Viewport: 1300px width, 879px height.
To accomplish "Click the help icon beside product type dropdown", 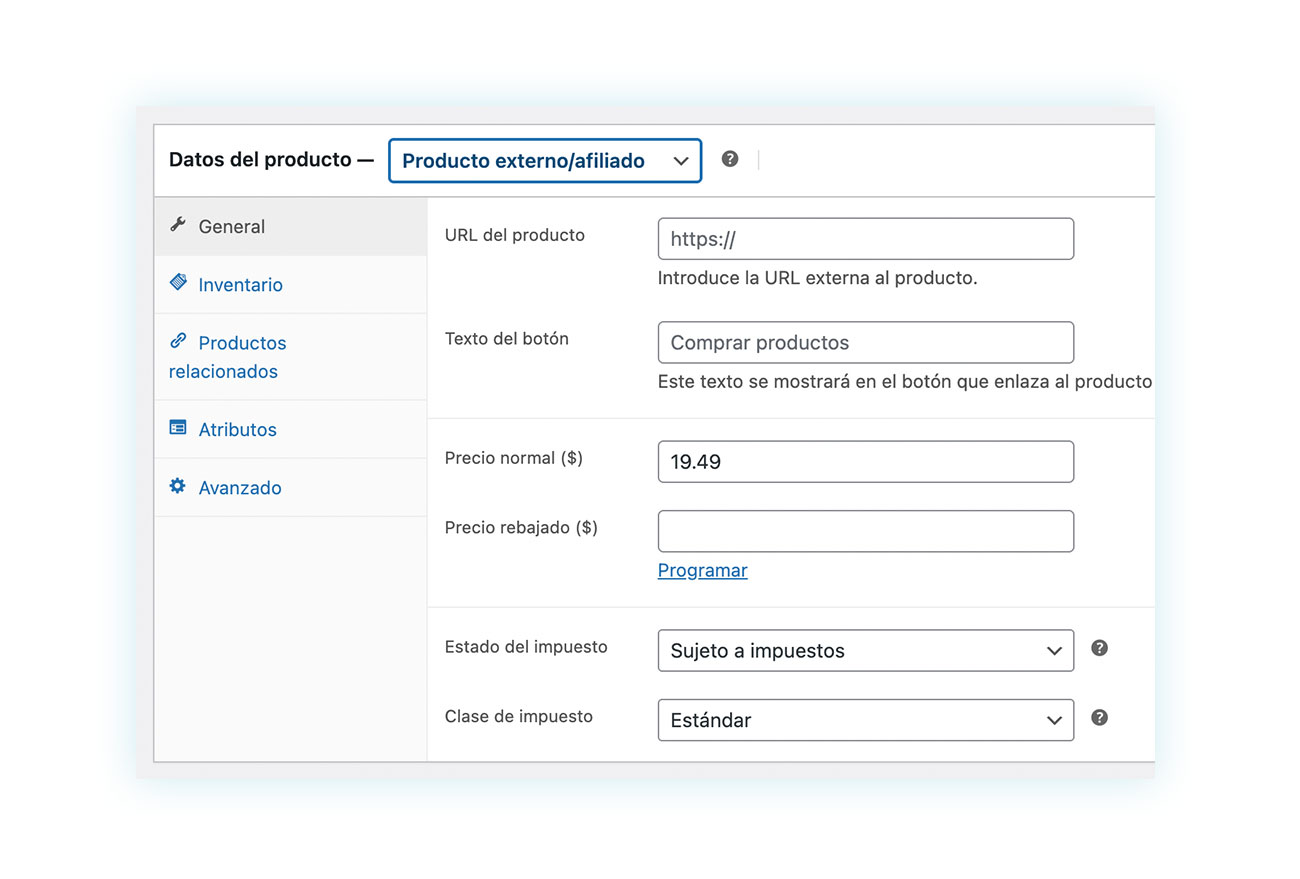I will click(730, 159).
